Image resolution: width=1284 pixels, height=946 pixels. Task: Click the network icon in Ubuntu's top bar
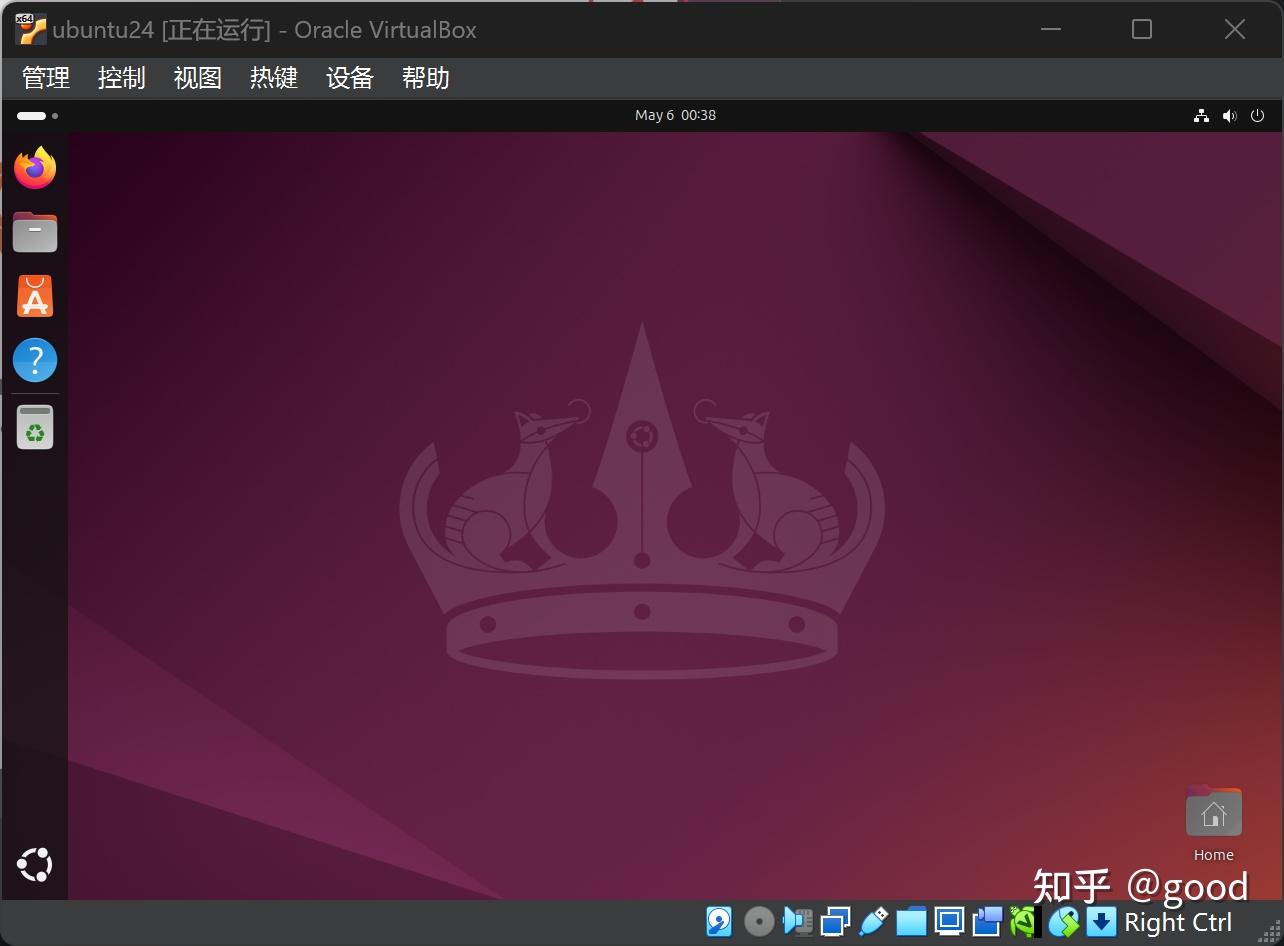[1201, 115]
